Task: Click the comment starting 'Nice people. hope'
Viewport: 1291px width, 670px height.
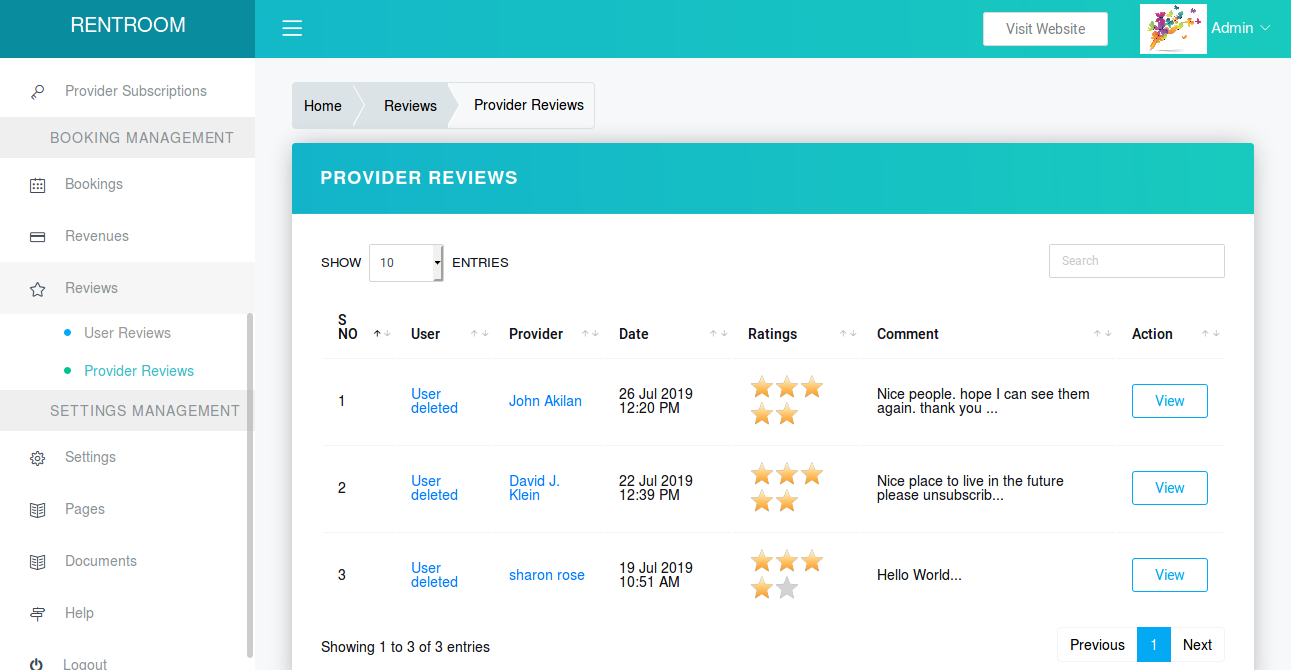Action: pyautogui.click(x=983, y=401)
